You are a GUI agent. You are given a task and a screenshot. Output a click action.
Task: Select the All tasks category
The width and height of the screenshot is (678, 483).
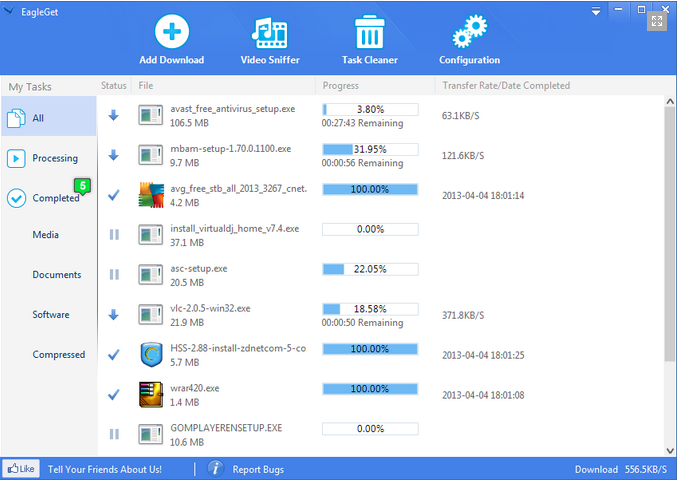click(x=48, y=117)
